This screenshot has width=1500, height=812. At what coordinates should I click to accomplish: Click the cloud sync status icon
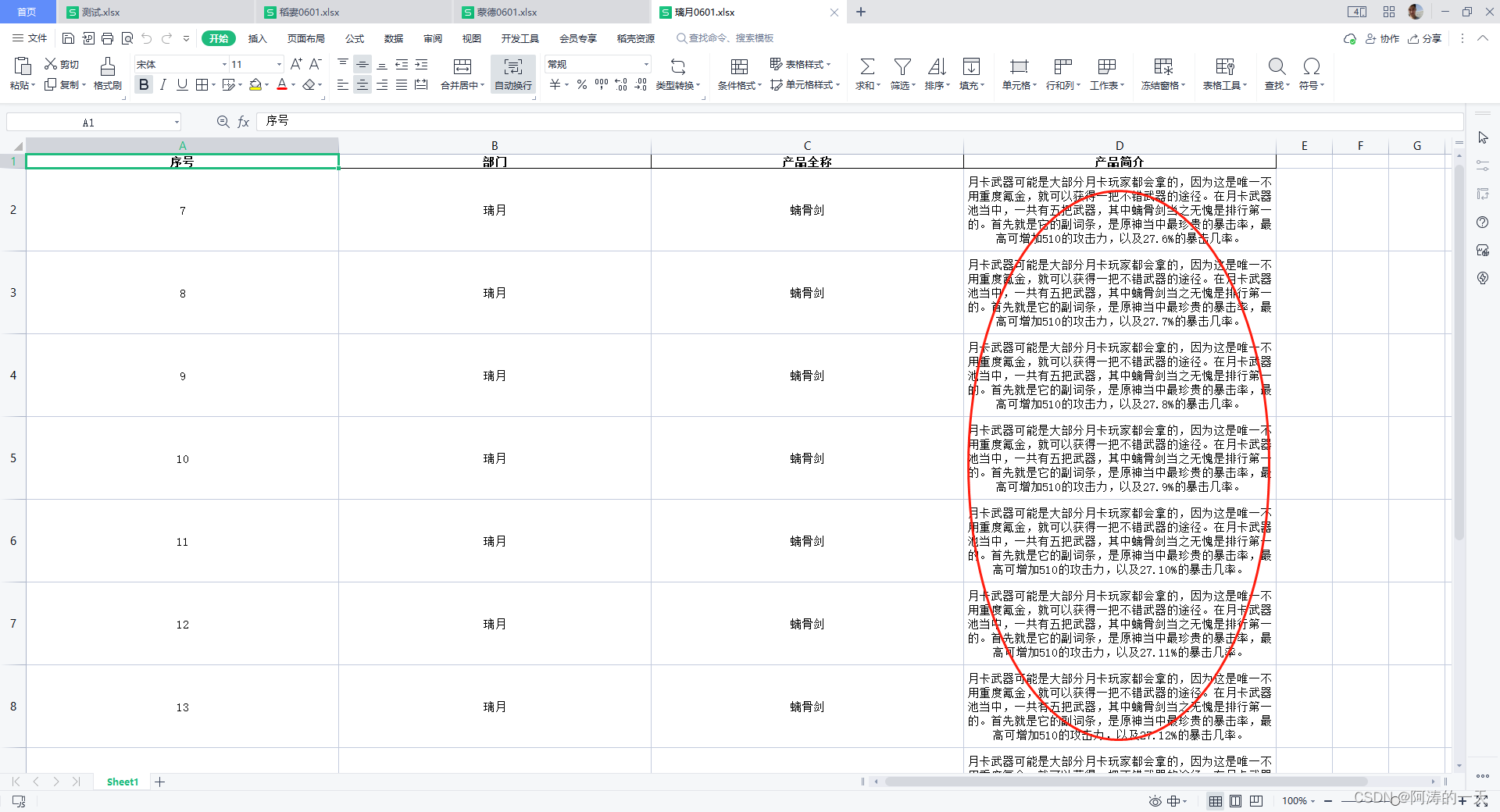point(1349,38)
